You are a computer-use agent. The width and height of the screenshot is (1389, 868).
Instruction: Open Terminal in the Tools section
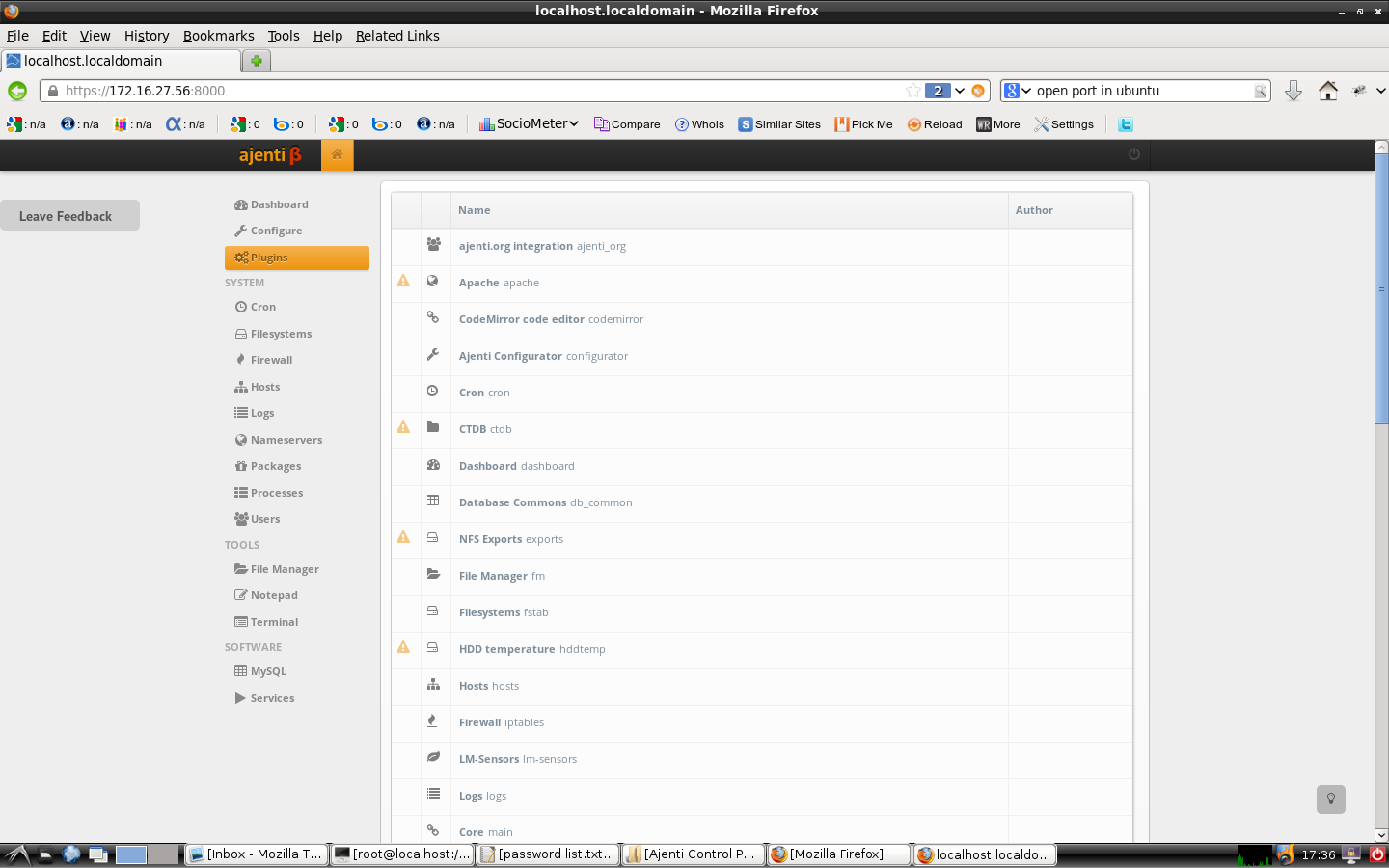[273, 622]
